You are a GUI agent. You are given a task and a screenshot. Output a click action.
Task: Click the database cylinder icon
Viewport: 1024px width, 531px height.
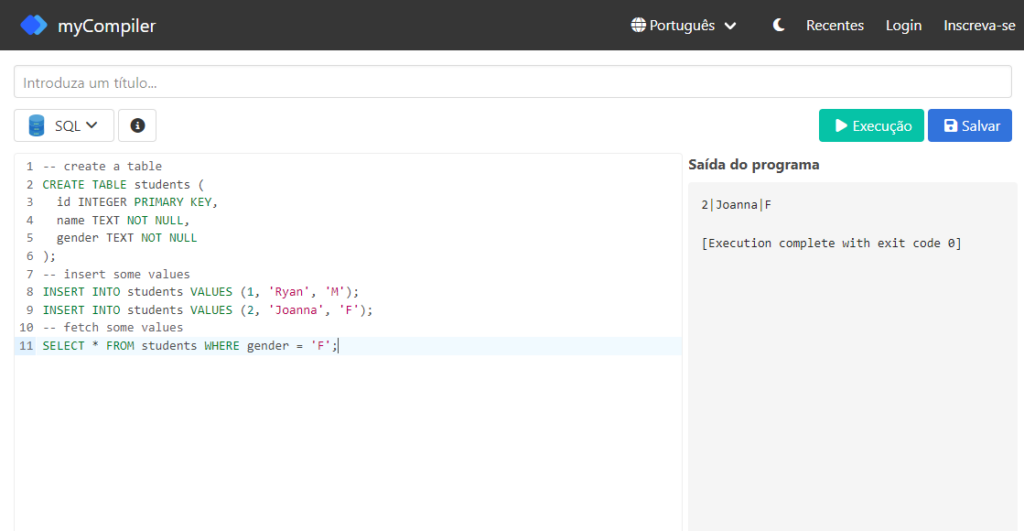pos(37,125)
